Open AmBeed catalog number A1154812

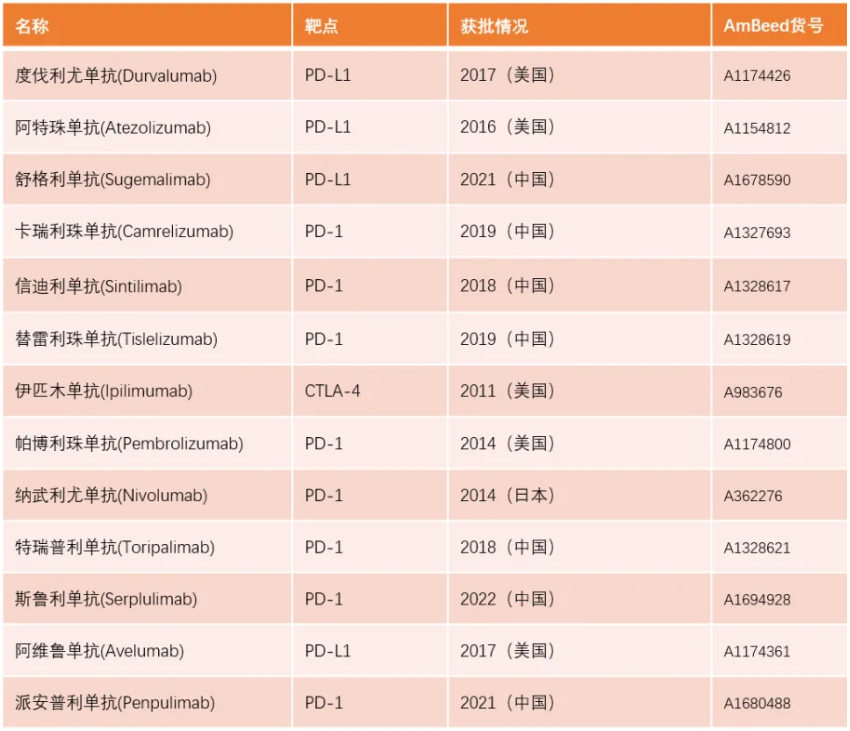click(x=757, y=128)
